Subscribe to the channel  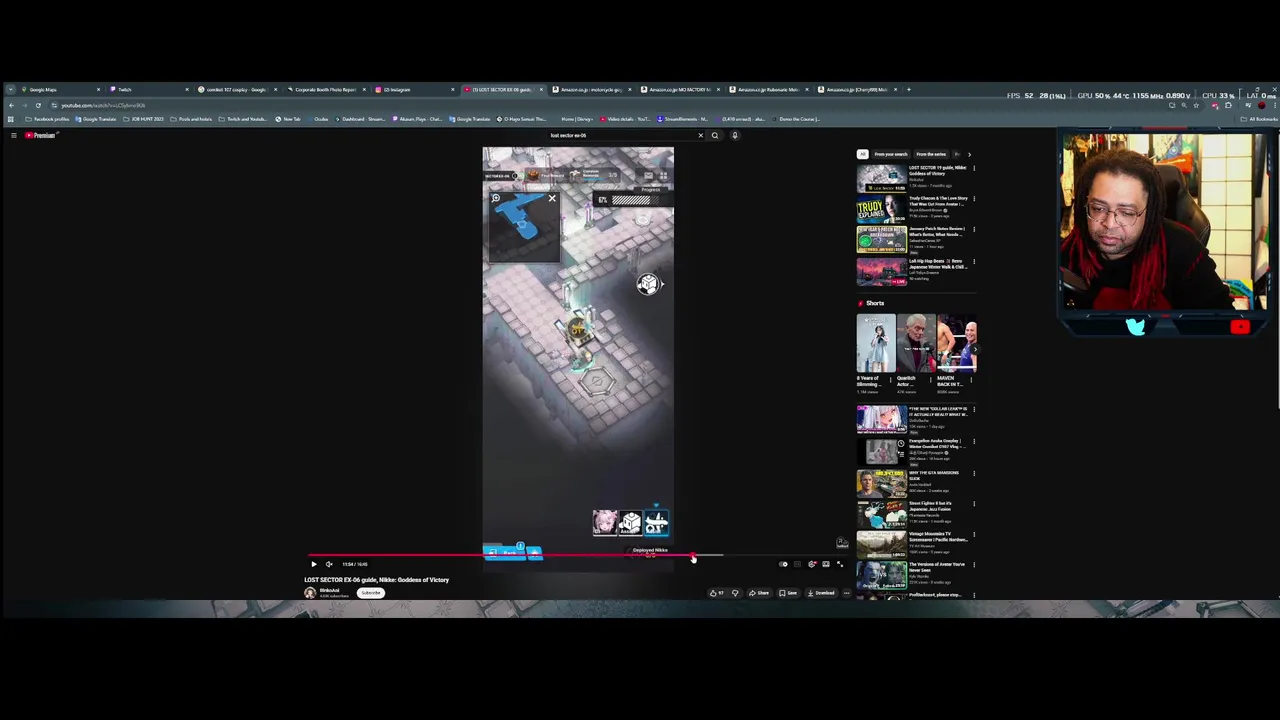pyautogui.click(x=371, y=593)
